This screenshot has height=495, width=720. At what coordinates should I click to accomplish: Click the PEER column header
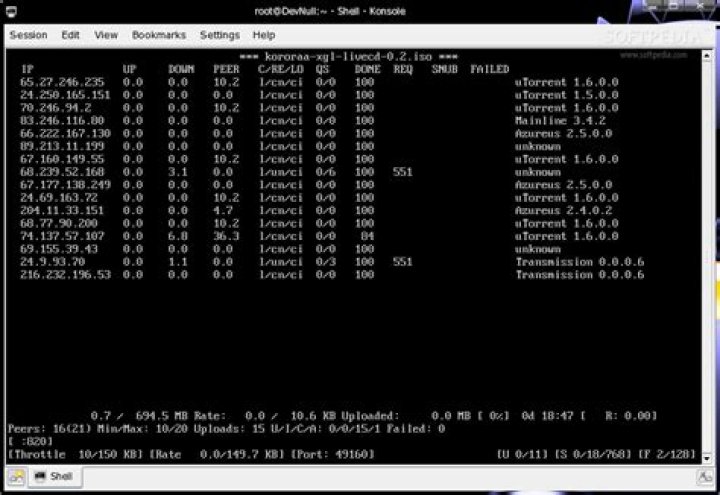pyautogui.click(x=226, y=69)
